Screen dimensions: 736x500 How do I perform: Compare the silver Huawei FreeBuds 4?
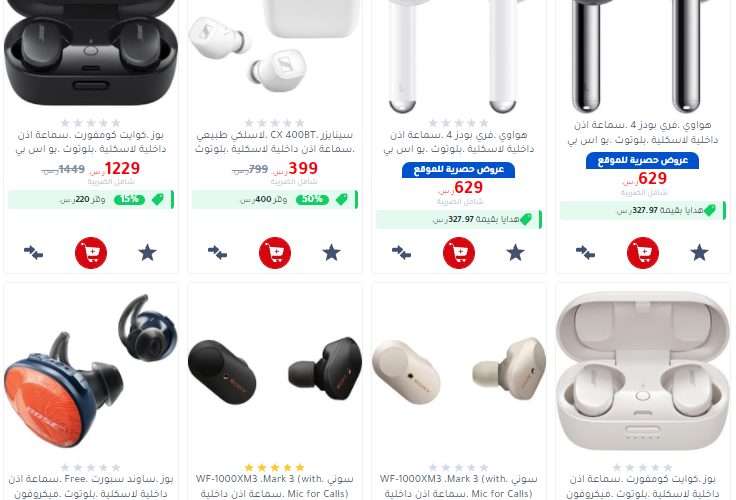[x=585, y=253]
